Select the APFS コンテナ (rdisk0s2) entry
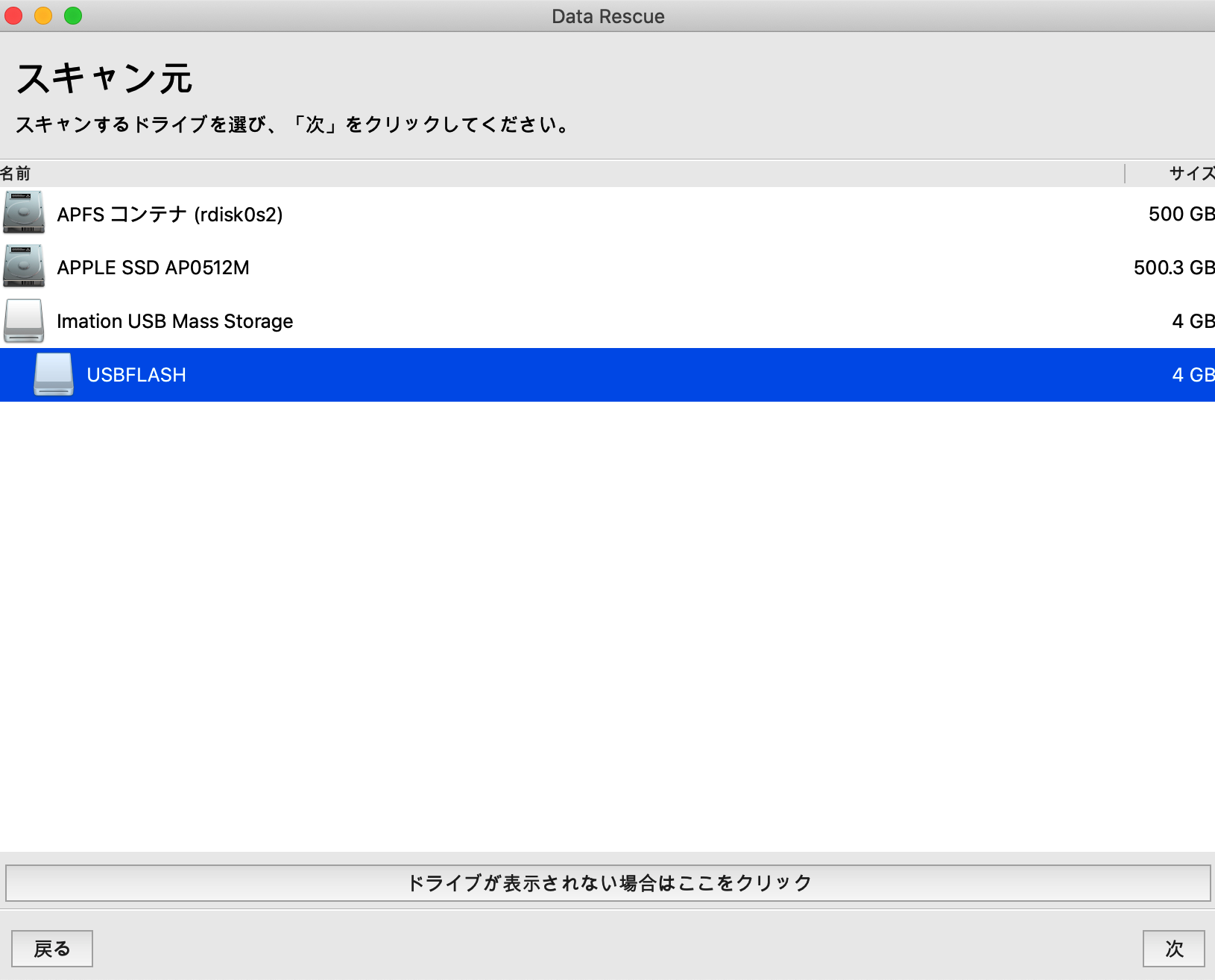1215x980 pixels. pyautogui.click(x=170, y=215)
